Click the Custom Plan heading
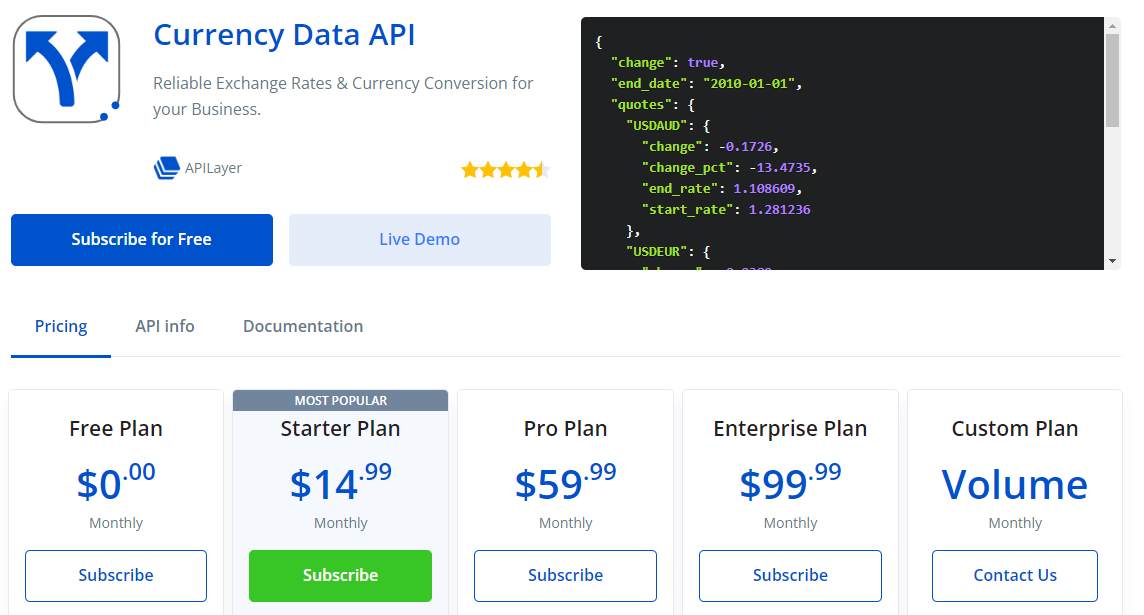This screenshot has height=615, width=1144. [1015, 428]
